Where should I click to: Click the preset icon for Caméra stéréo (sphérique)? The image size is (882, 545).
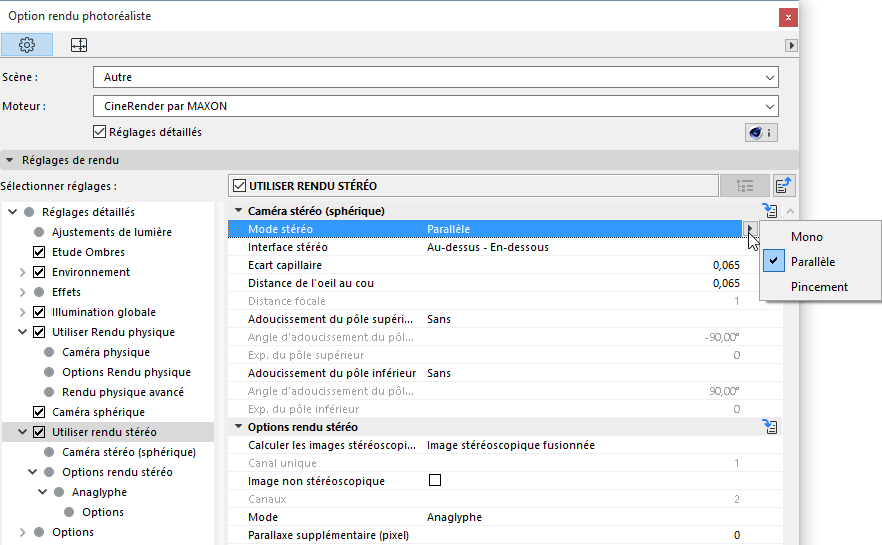coord(770,211)
